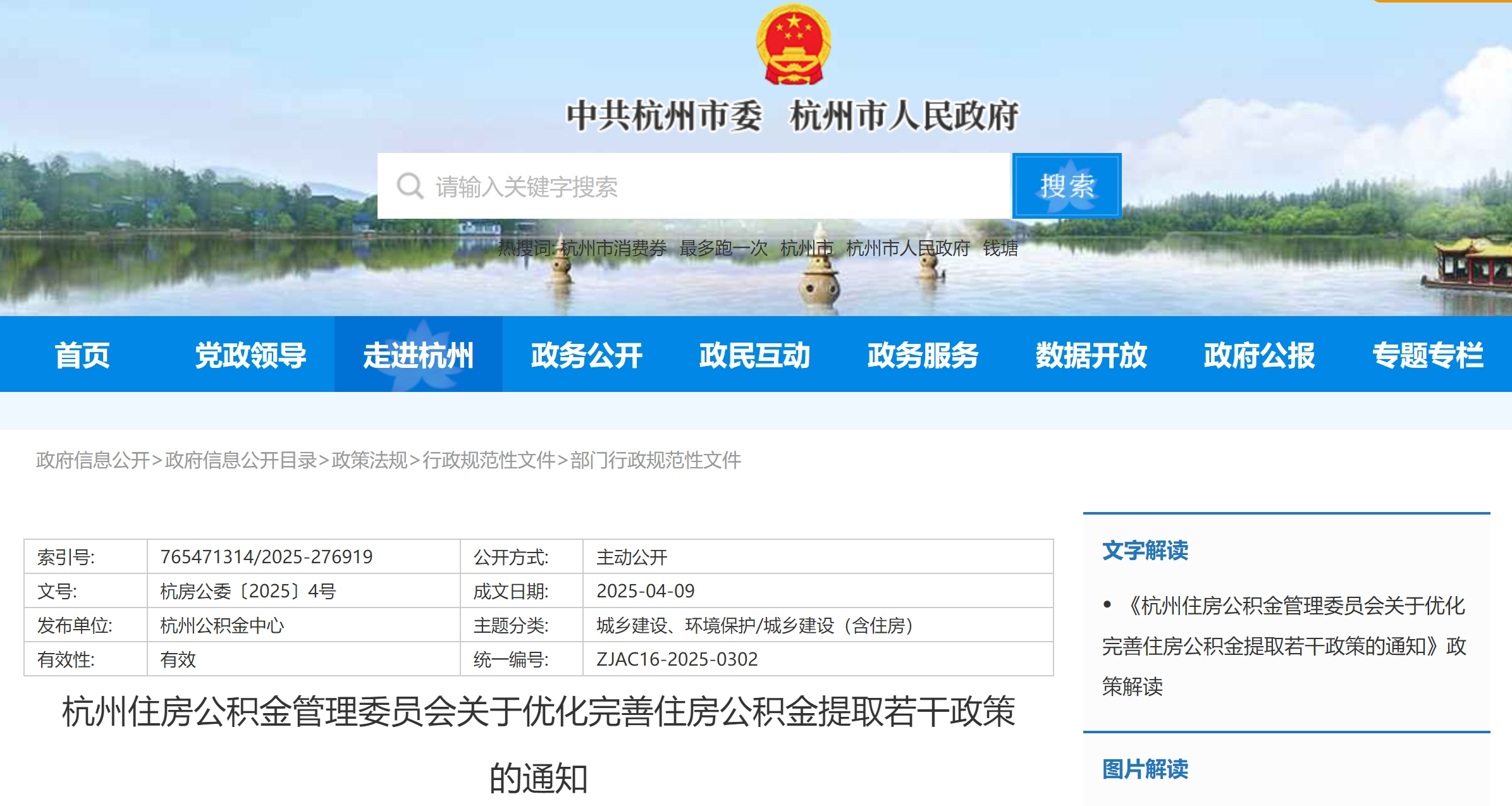Click breadcrumb 行政规范性文件

(x=489, y=460)
